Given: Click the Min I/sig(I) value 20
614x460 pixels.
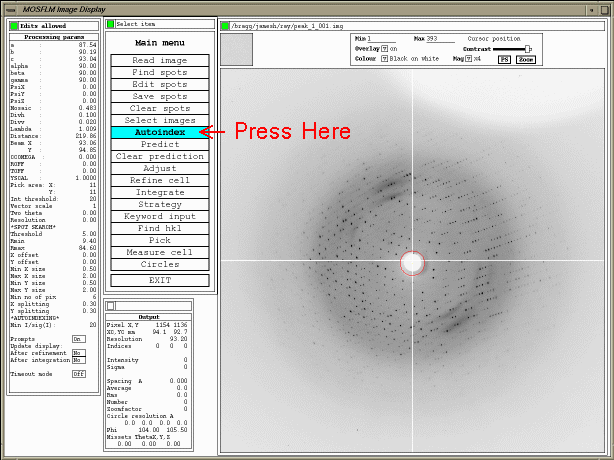Looking at the screenshot, I should point(93,325).
